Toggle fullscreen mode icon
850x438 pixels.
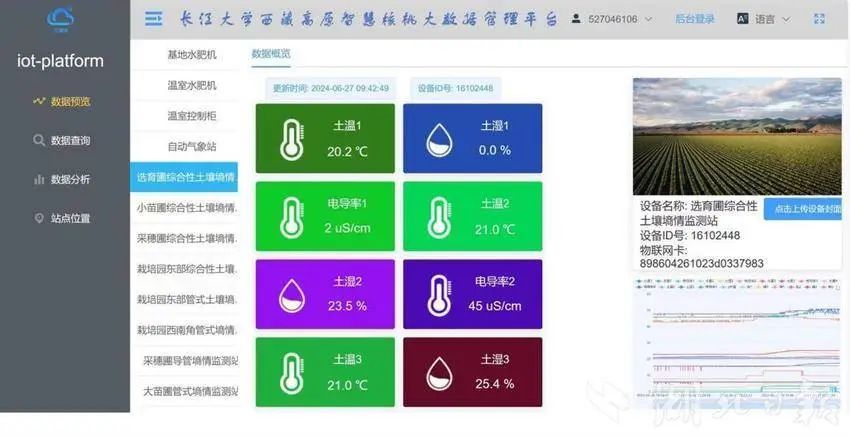(x=819, y=19)
